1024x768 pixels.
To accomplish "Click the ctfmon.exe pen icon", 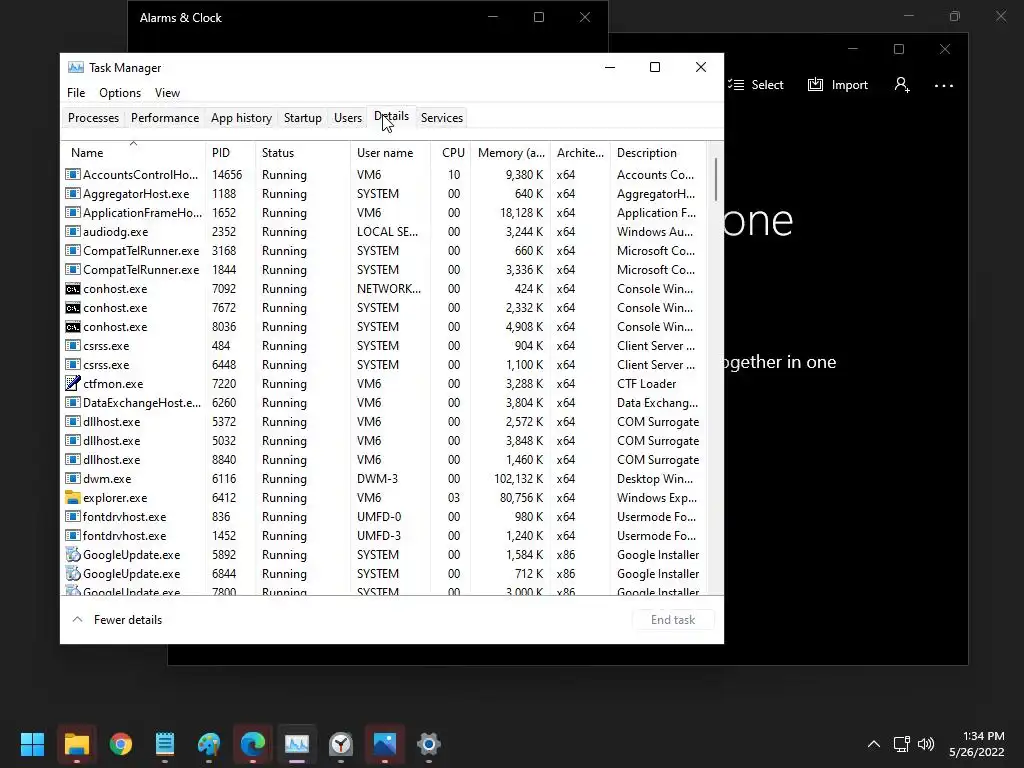I will pyautogui.click(x=72, y=383).
